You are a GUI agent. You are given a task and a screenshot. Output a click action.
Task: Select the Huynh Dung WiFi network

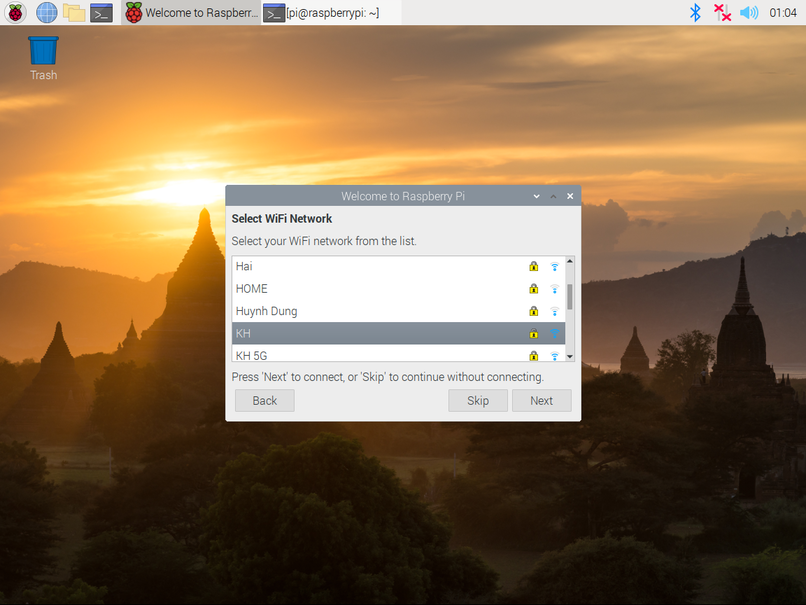[398, 311]
